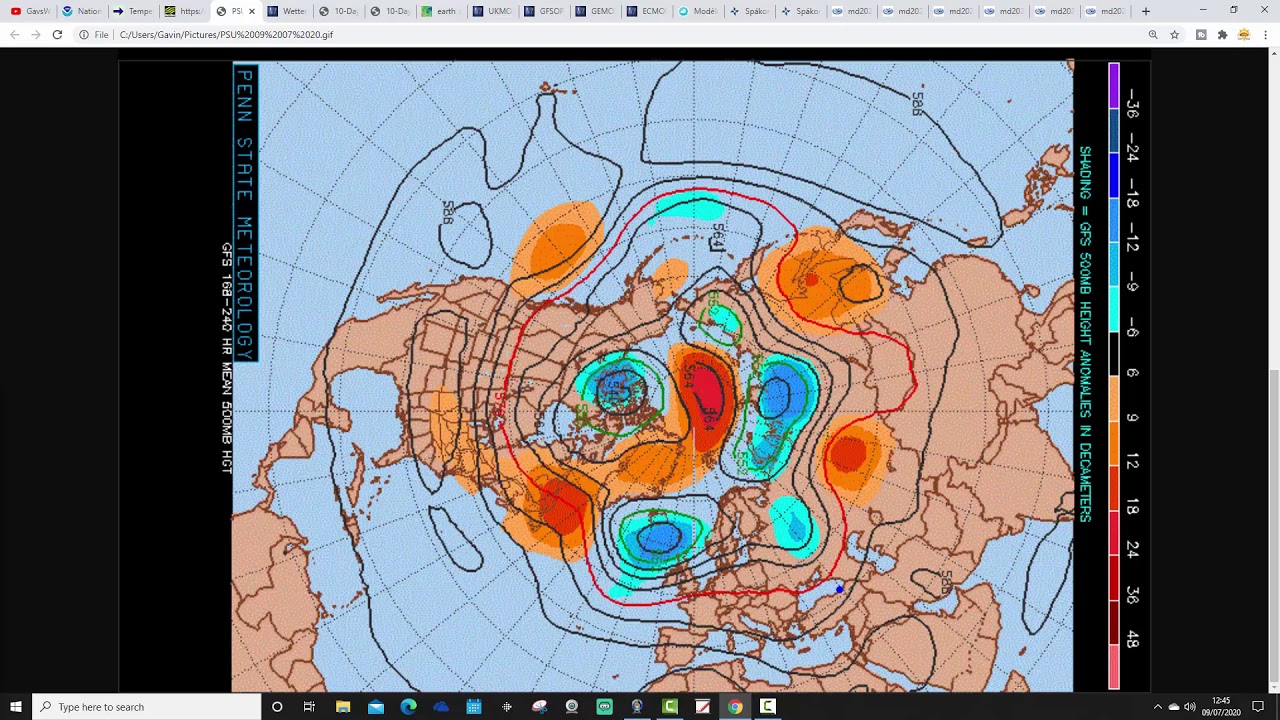Open the Windows notification center
Screen dimensions: 1280x720
tap(1258, 707)
